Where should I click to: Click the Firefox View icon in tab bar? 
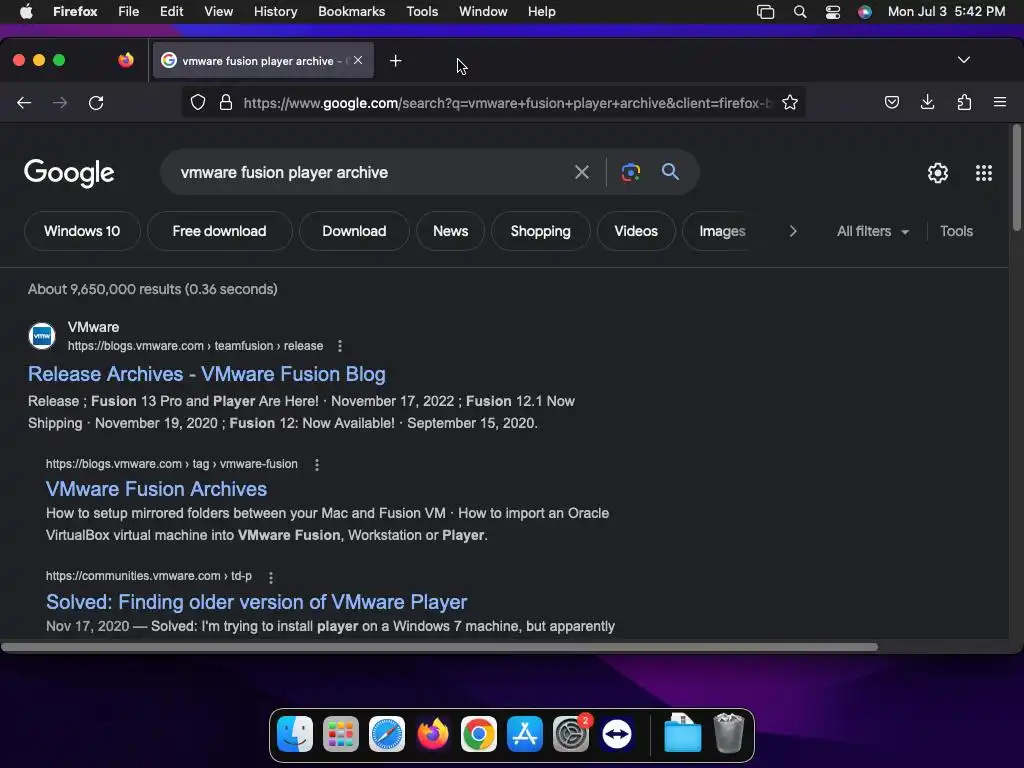[126, 60]
